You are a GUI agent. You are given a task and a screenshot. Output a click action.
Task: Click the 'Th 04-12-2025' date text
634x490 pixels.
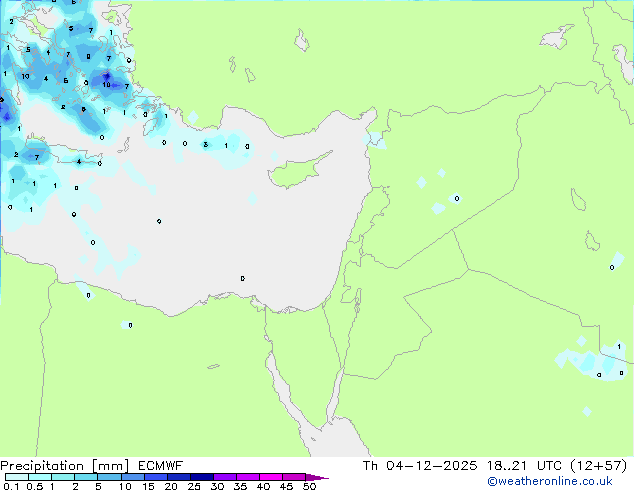(x=420, y=466)
